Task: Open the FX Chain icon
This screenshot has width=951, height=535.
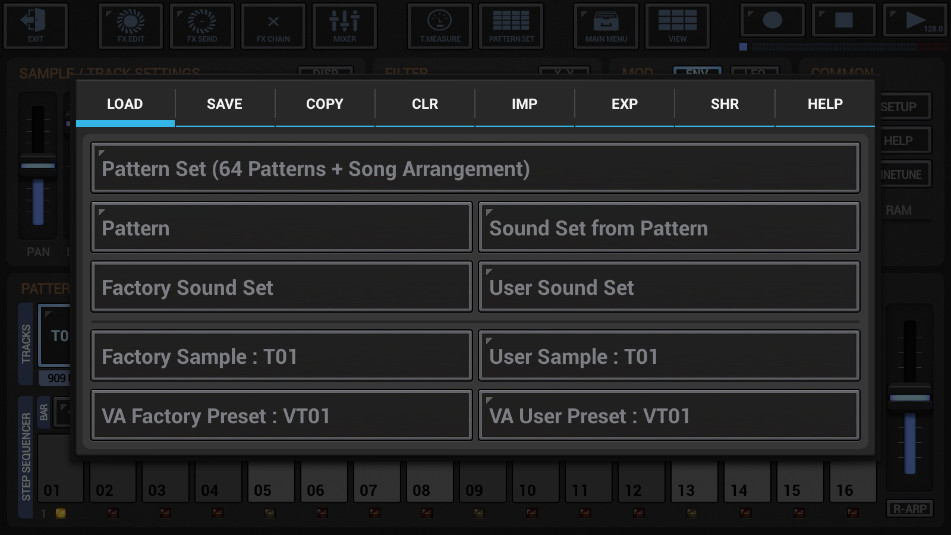Action: 273,25
